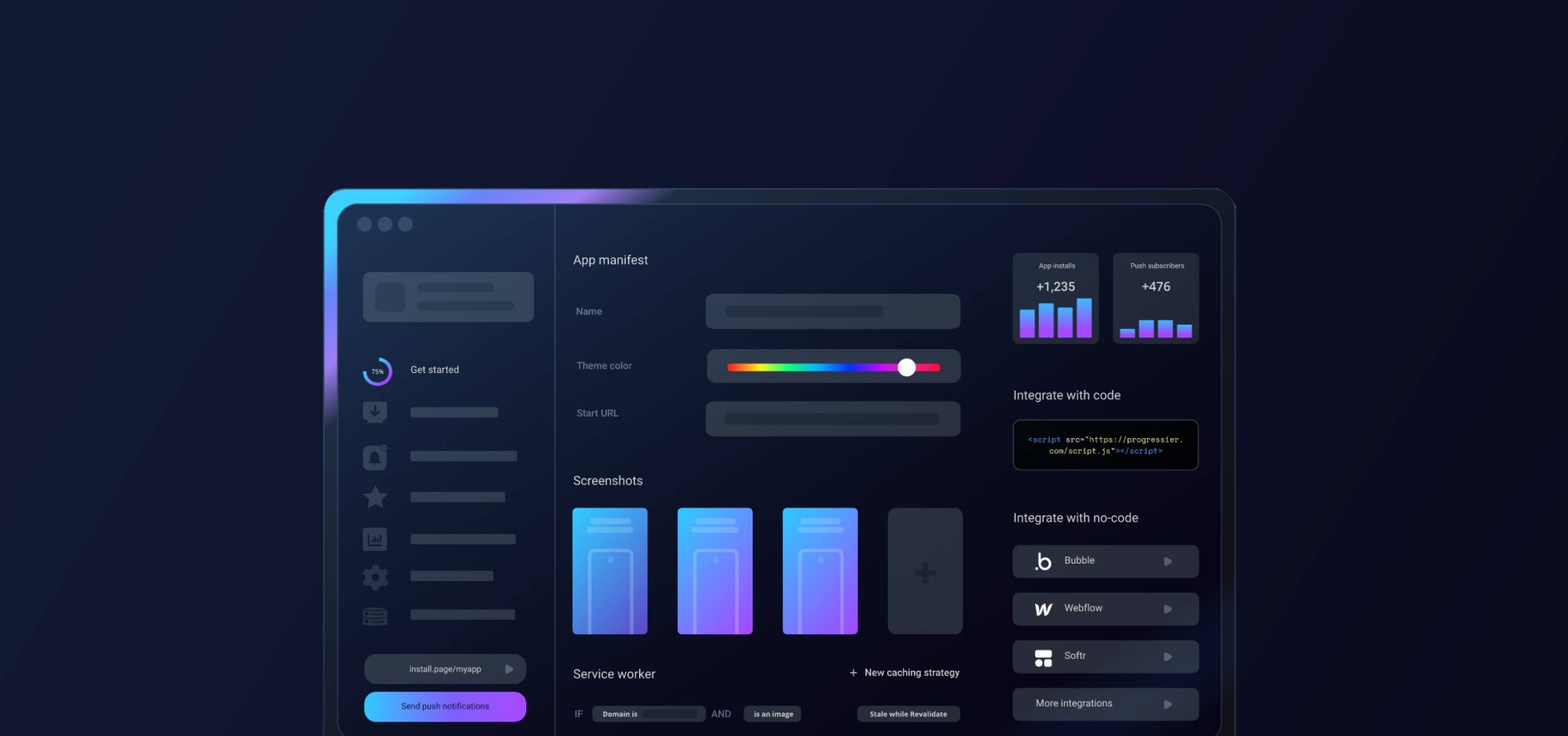
Task: Click the settings gear icon in sidebar
Action: pos(375,578)
